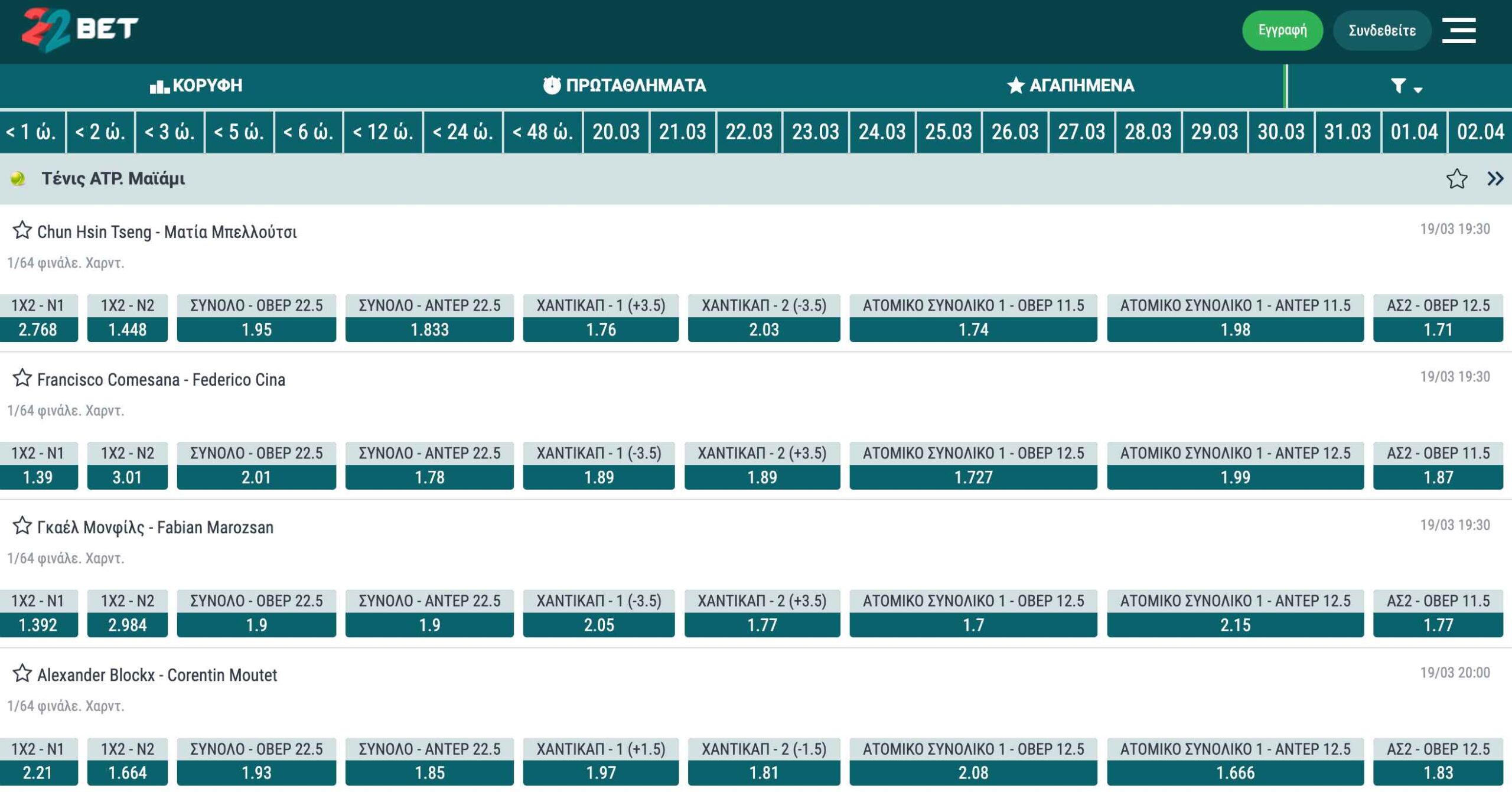Select 3.01 odds for Federico Cina

click(x=127, y=477)
